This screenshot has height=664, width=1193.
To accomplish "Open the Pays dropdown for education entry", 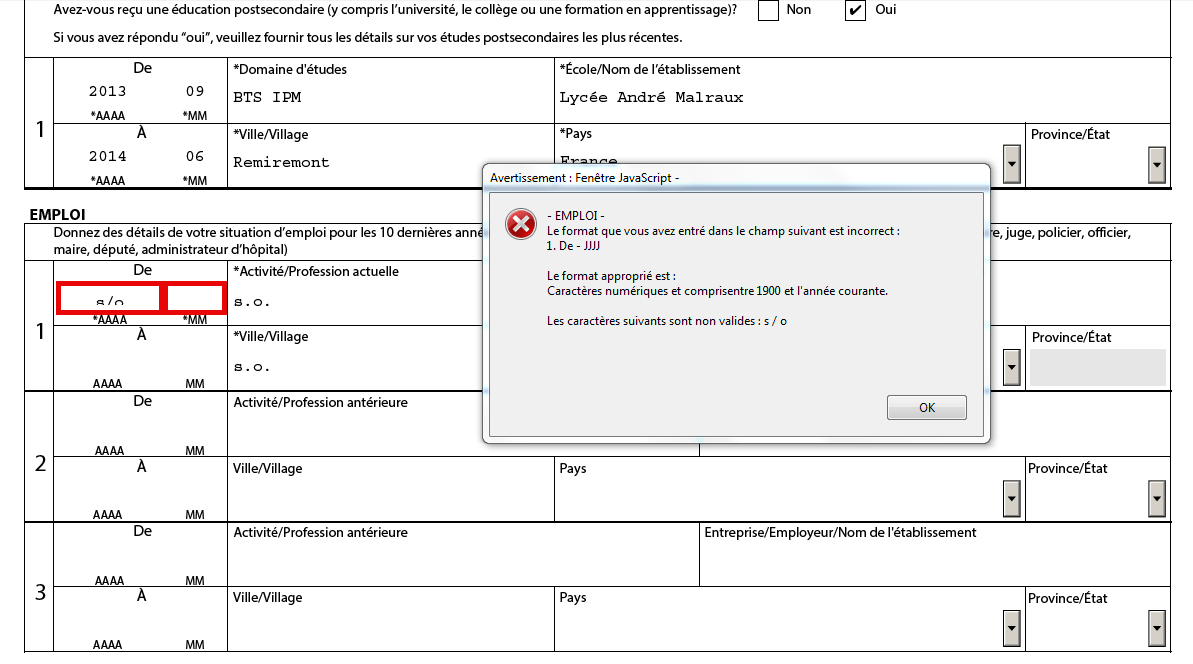I will pos(1011,163).
